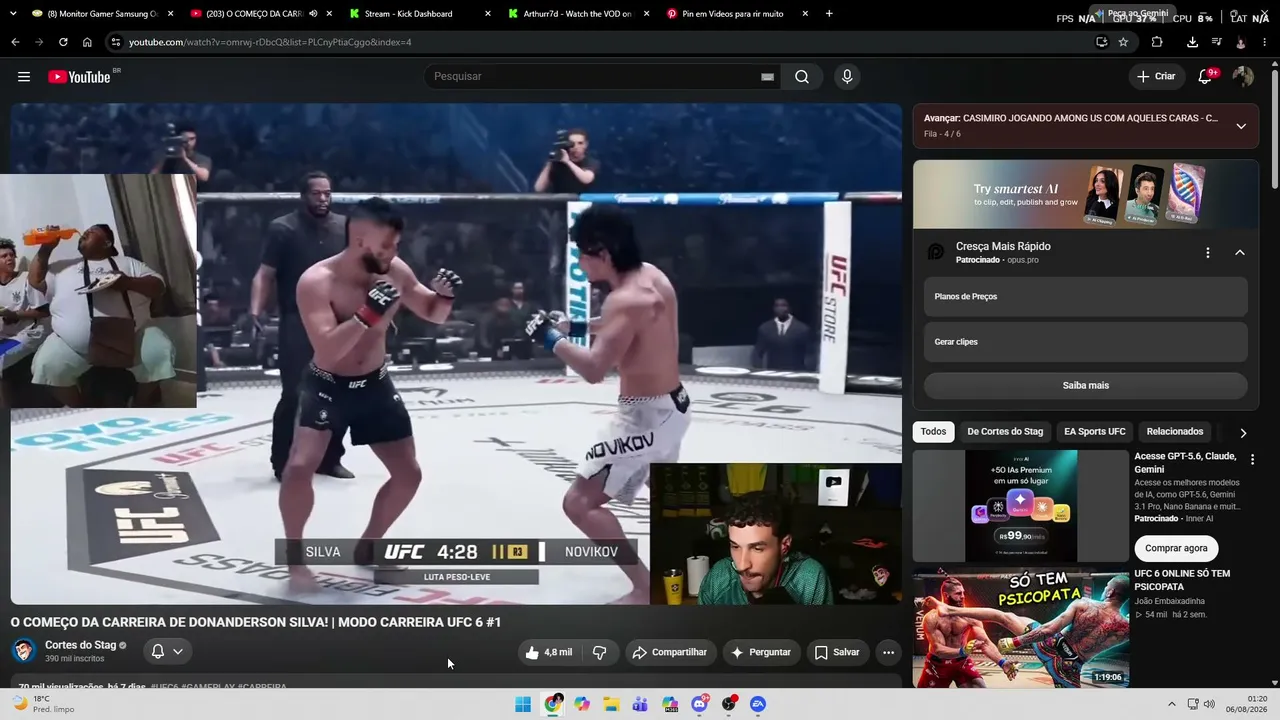Open more actions under the video
Screen dimensions: 1280x720
[x=888, y=652]
